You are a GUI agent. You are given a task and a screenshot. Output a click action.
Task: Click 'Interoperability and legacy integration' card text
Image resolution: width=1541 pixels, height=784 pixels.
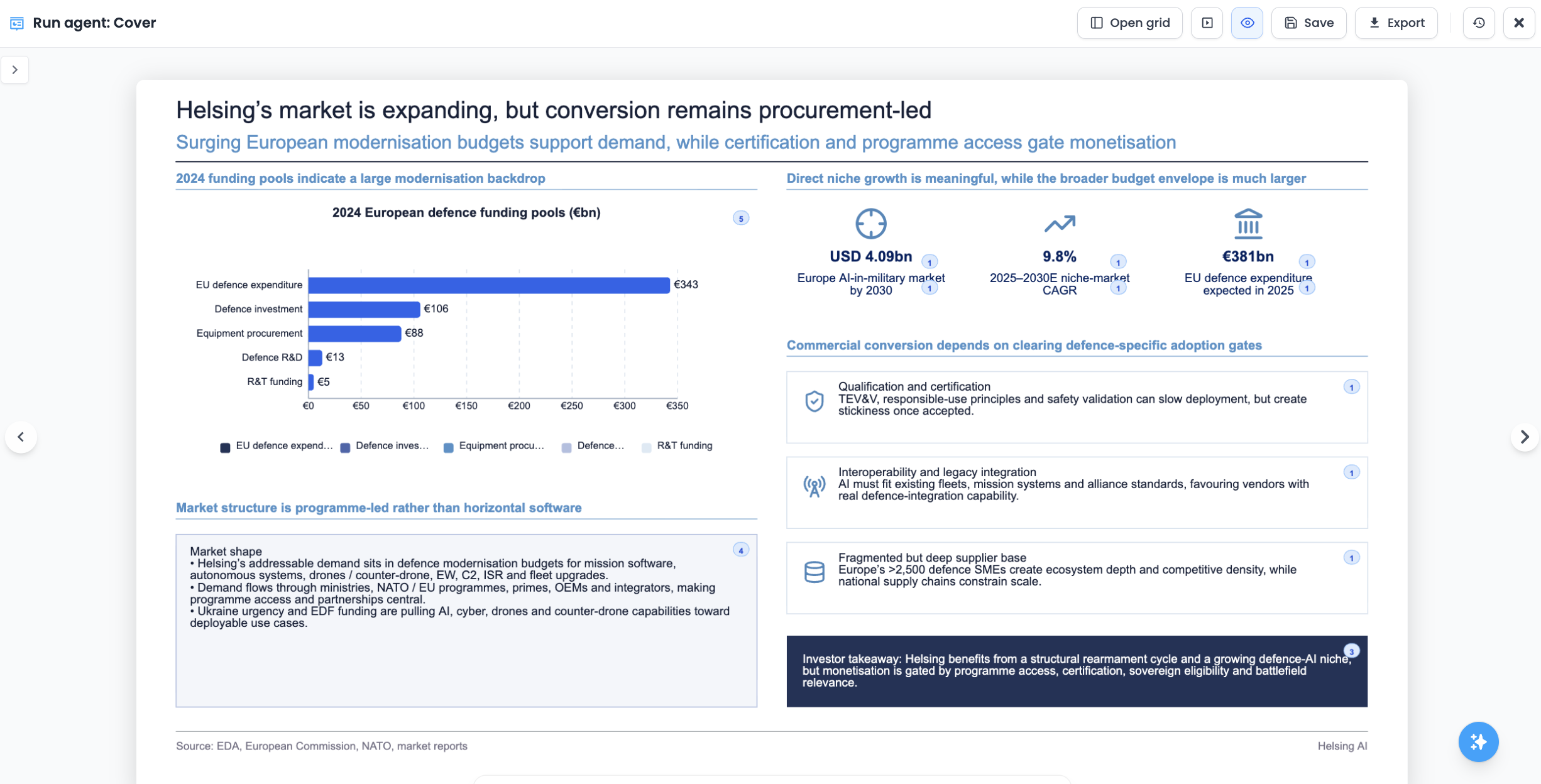tap(1073, 484)
